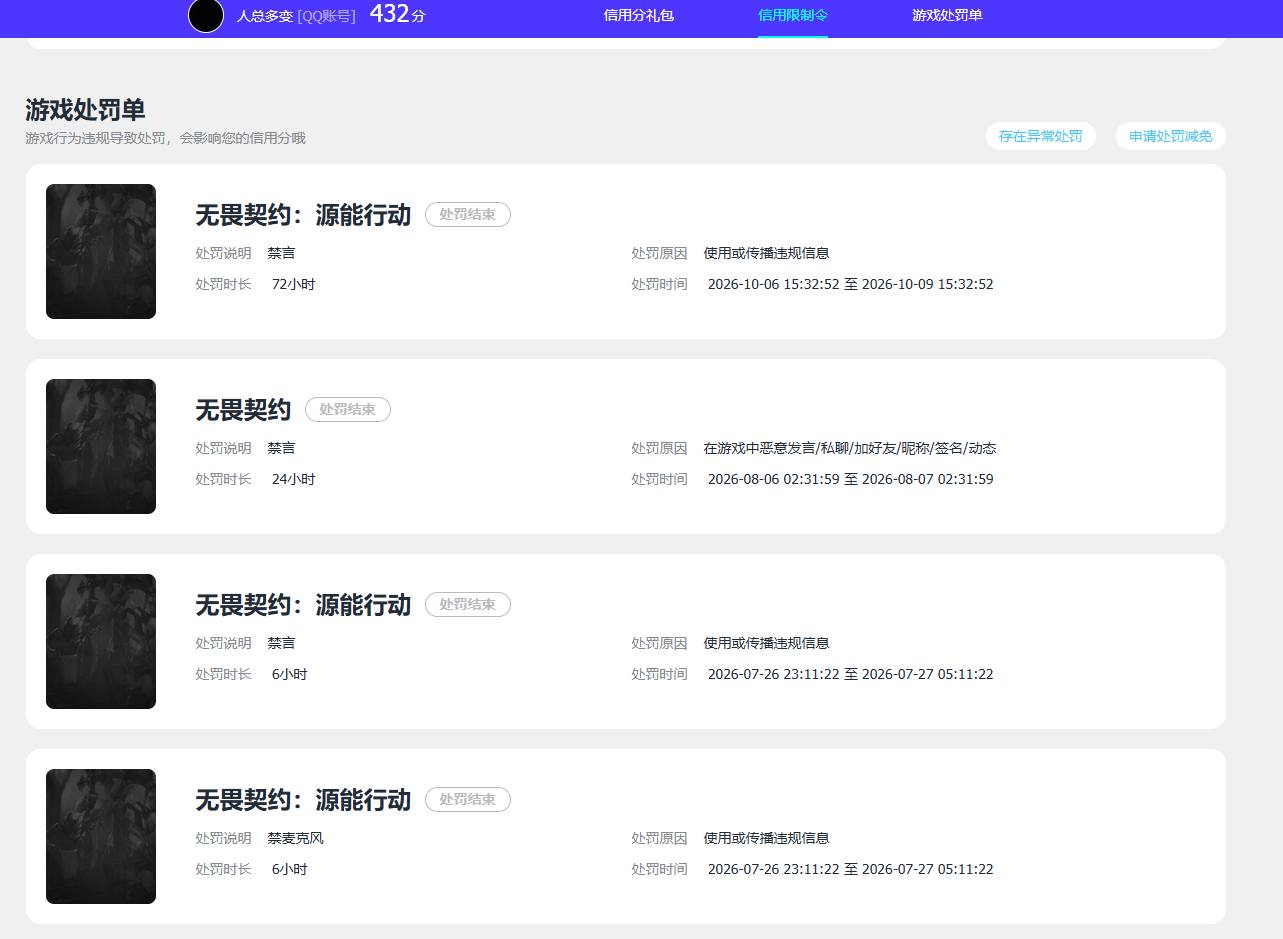1283x939 pixels.
Task: Click the 处罚结束 badge on the 72小时 card
Action: click(468, 215)
